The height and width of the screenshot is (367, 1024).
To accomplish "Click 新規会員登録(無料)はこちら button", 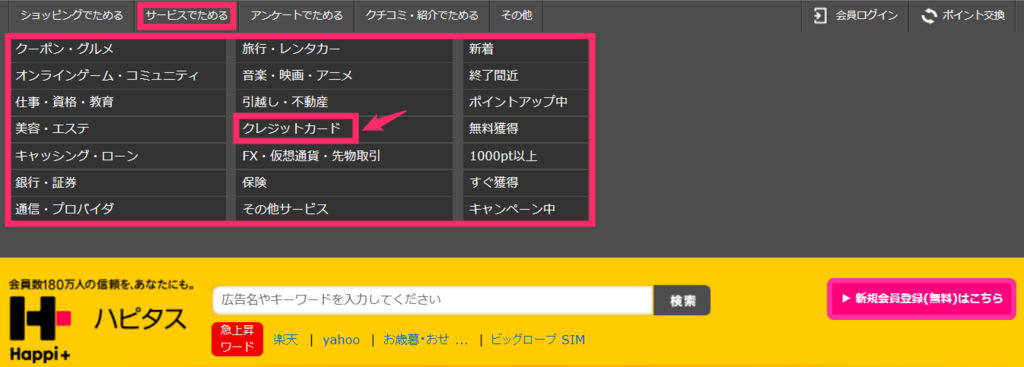I will (922, 298).
